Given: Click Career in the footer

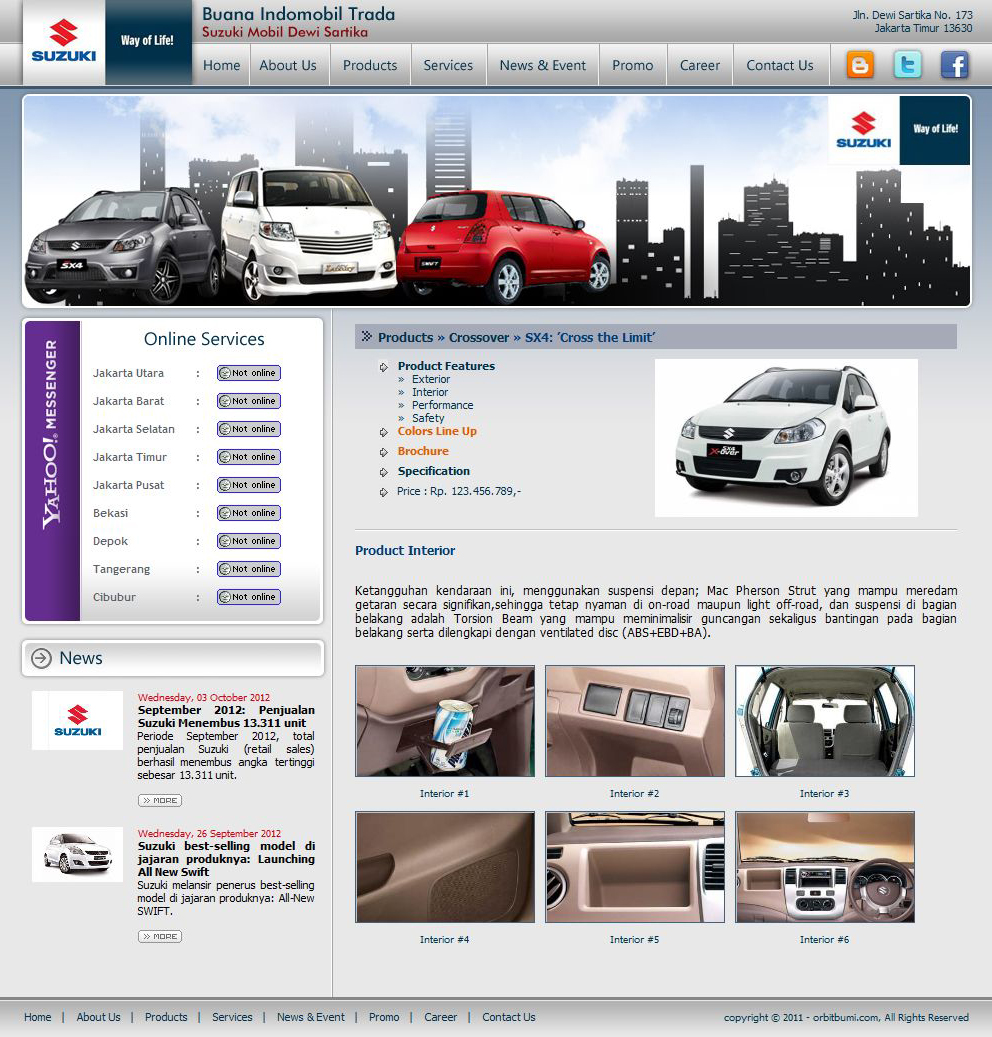Looking at the screenshot, I should coord(440,1017).
